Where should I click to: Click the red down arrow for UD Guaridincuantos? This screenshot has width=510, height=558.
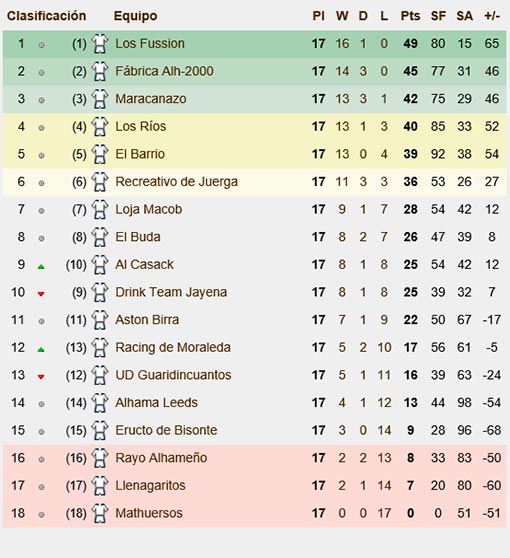tap(41, 377)
